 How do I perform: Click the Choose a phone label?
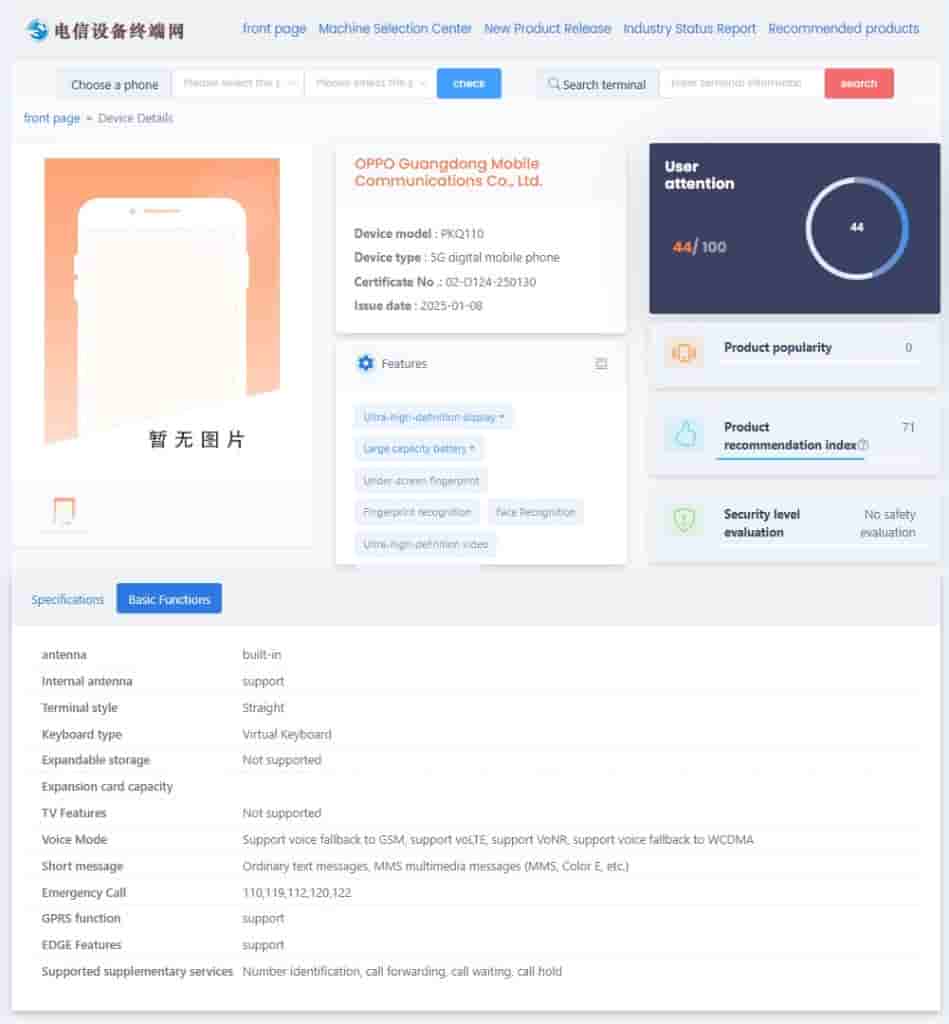click(114, 85)
